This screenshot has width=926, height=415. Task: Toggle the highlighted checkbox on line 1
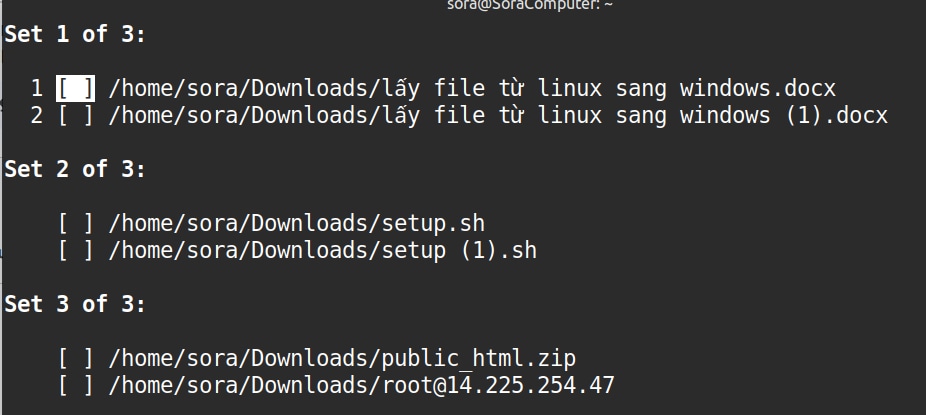click(75, 88)
